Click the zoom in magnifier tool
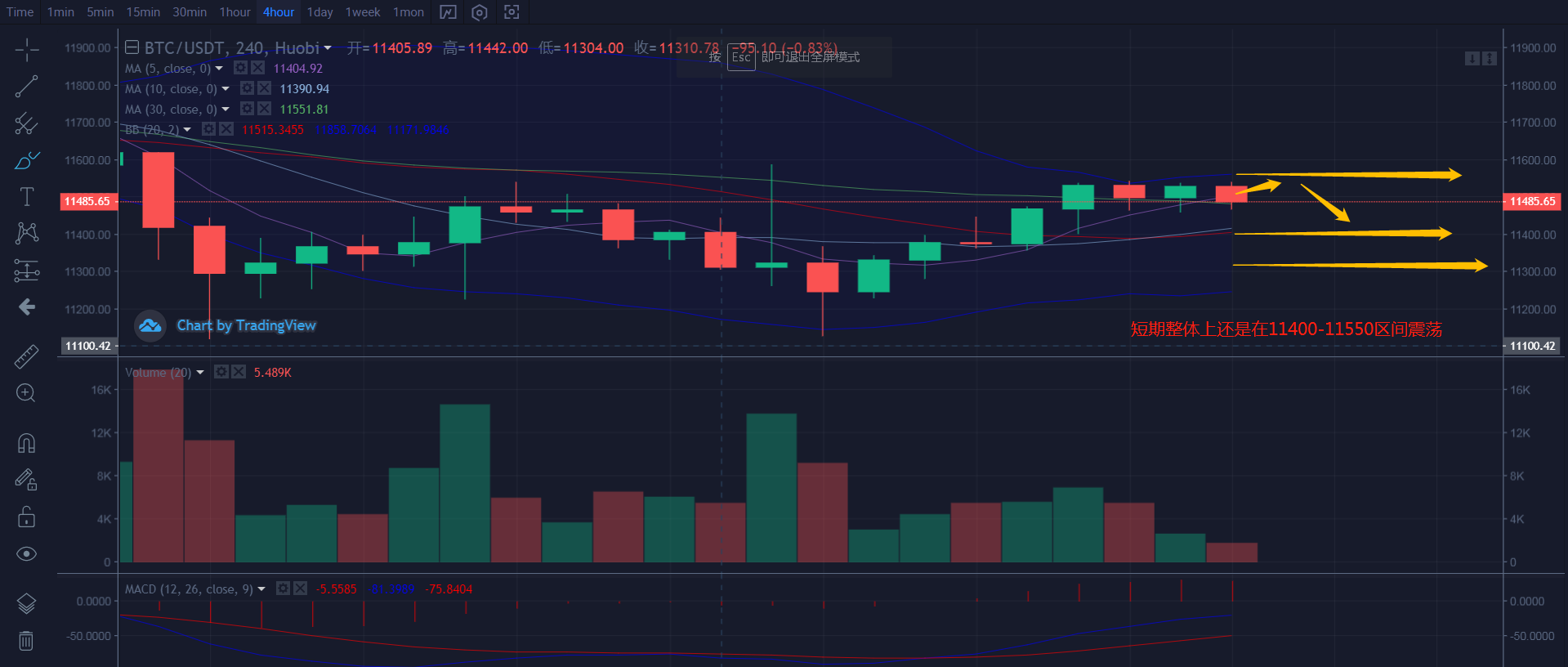1568x667 pixels. (x=26, y=393)
